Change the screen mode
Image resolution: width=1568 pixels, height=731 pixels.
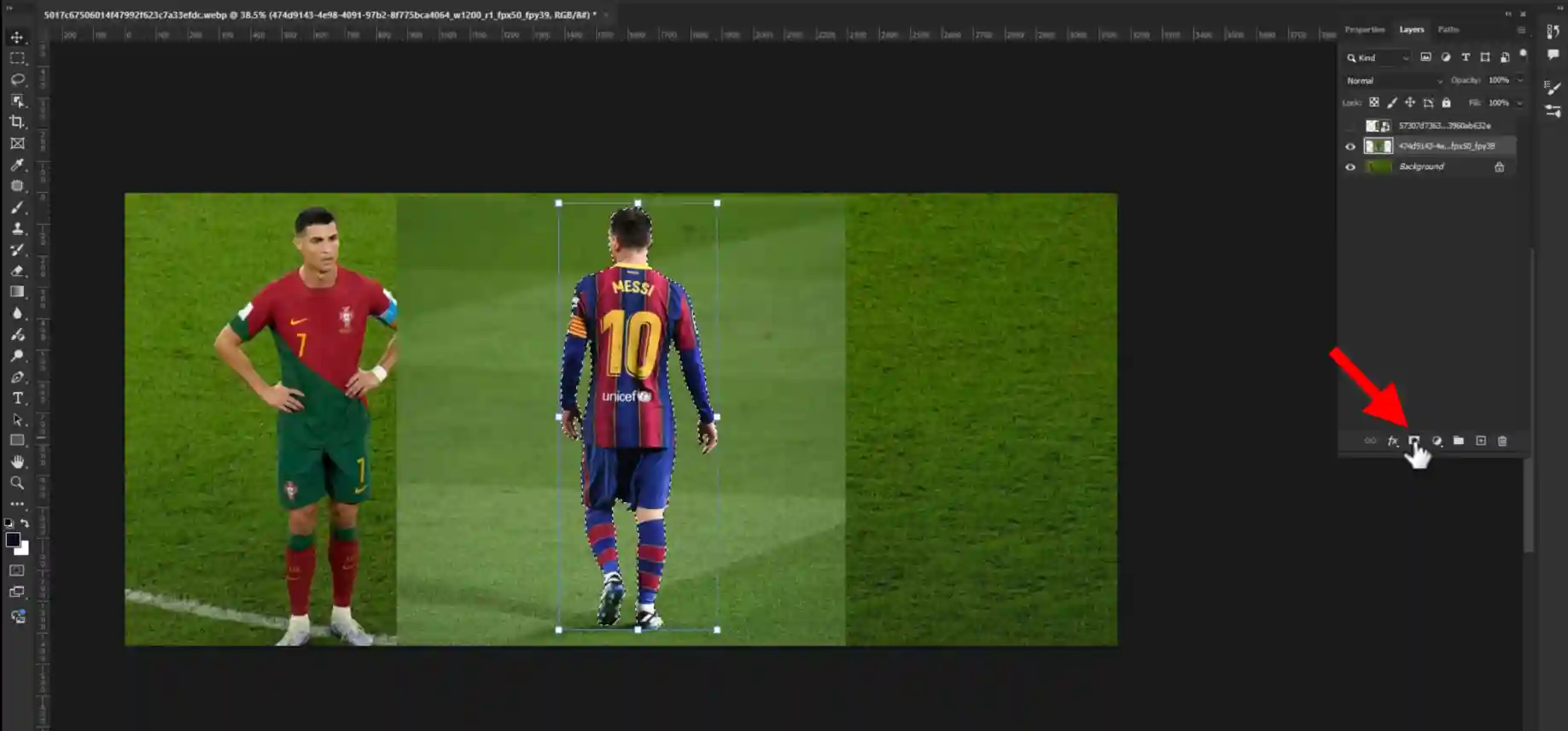pos(17,592)
